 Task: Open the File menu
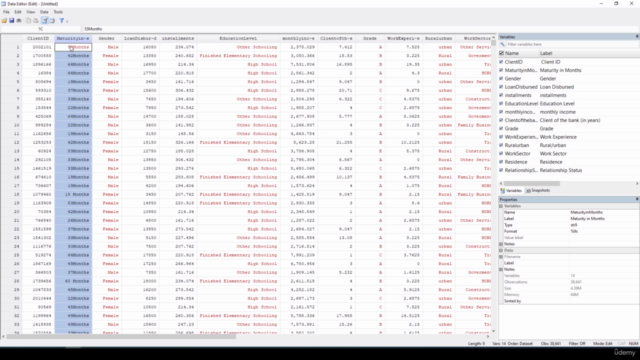(x=6, y=12)
